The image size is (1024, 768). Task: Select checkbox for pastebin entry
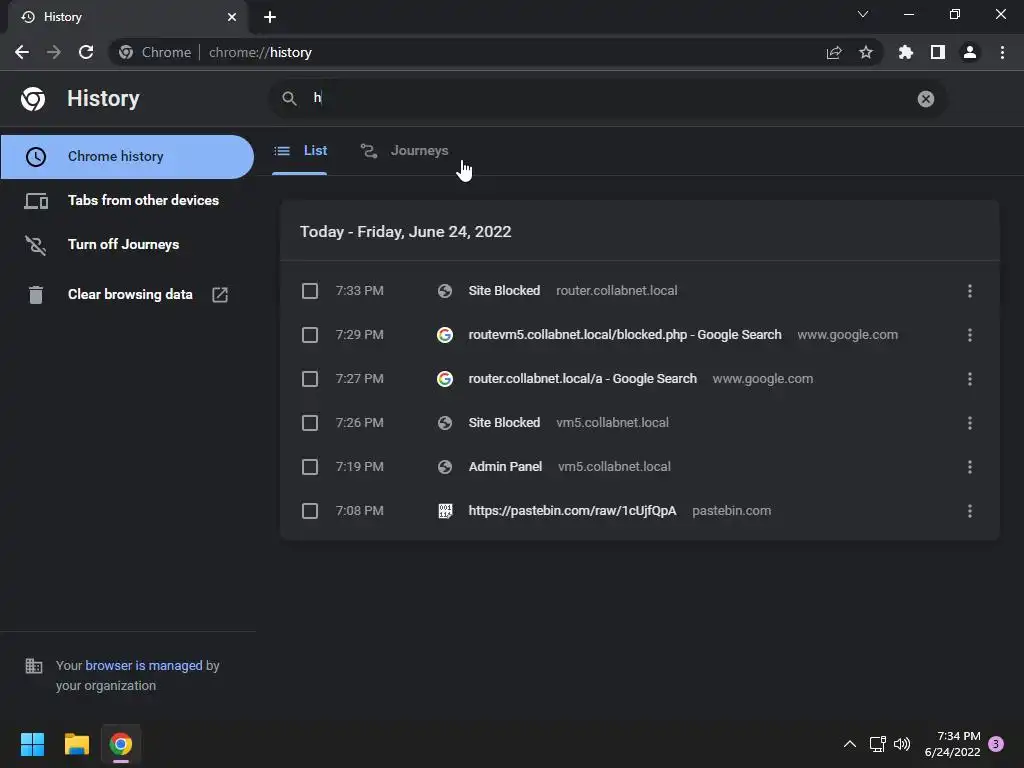(x=310, y=511)
